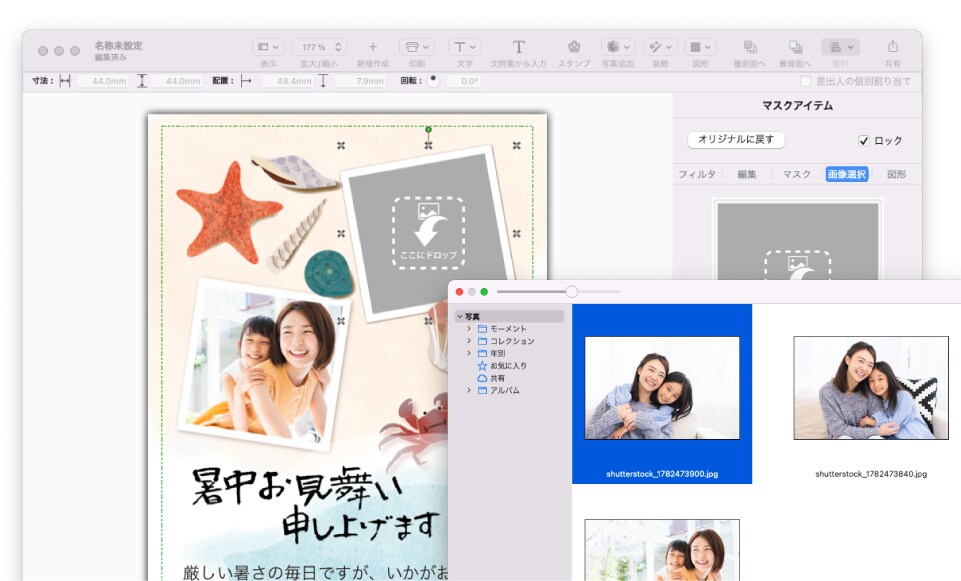The height and width of the screenshot is (581, 961).
Task: Open the 文字 text toolbar menu
Action: click(465, 47)
